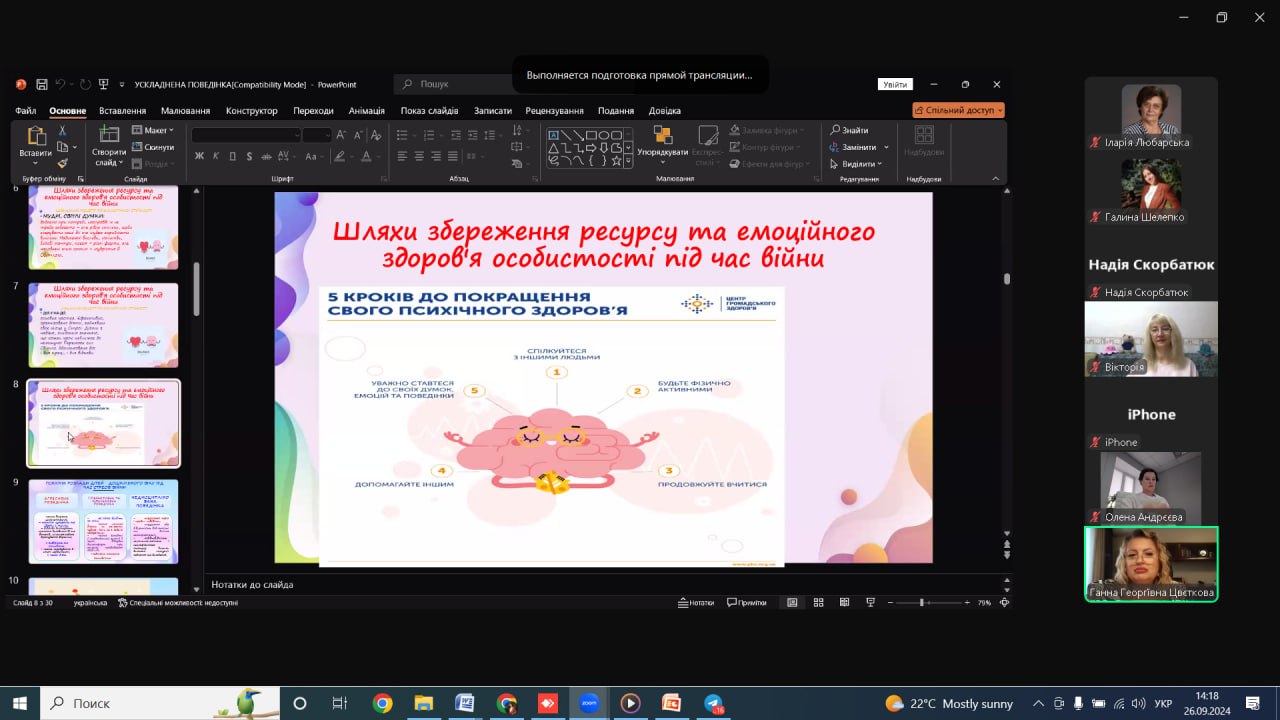Click the Undo arrow in quick access toolbar
The height and width of the screenshot is (720, 1280).
click(x=60, y=85)
